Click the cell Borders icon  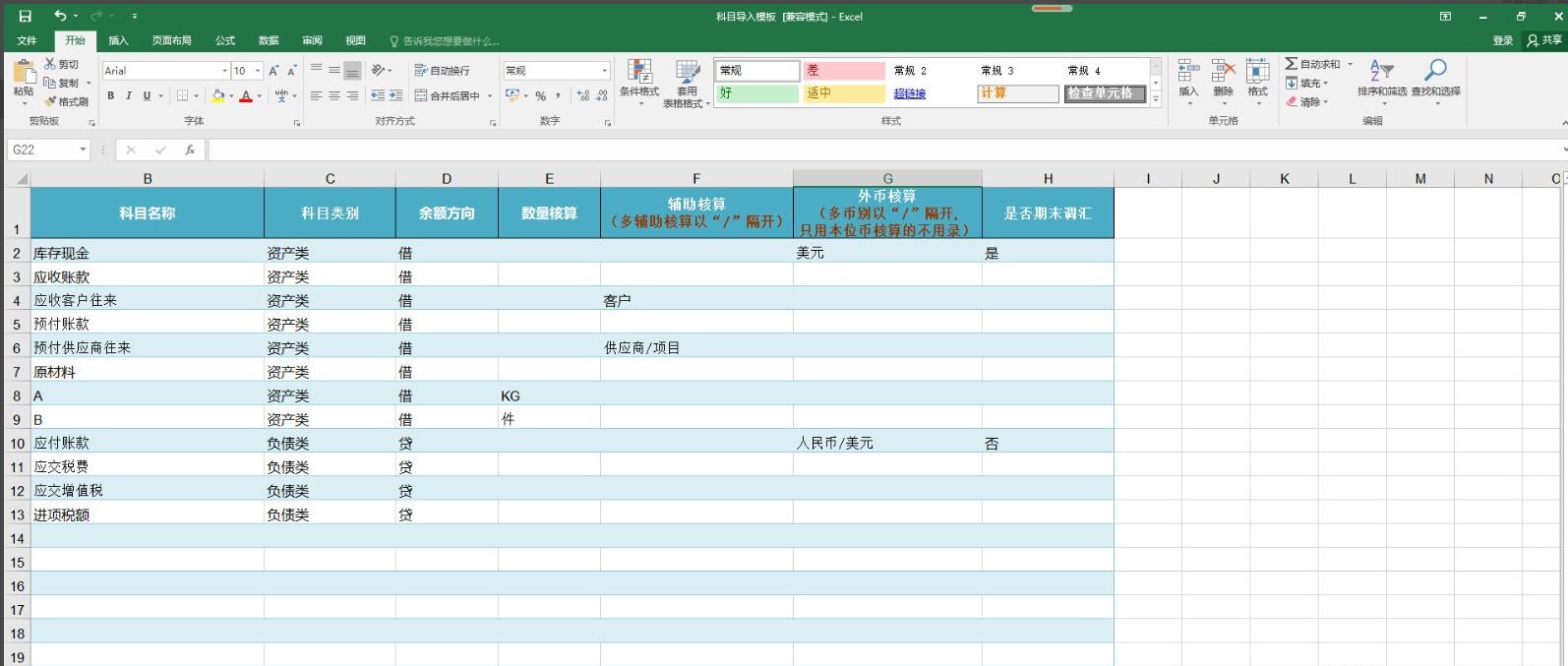[182, 95]
